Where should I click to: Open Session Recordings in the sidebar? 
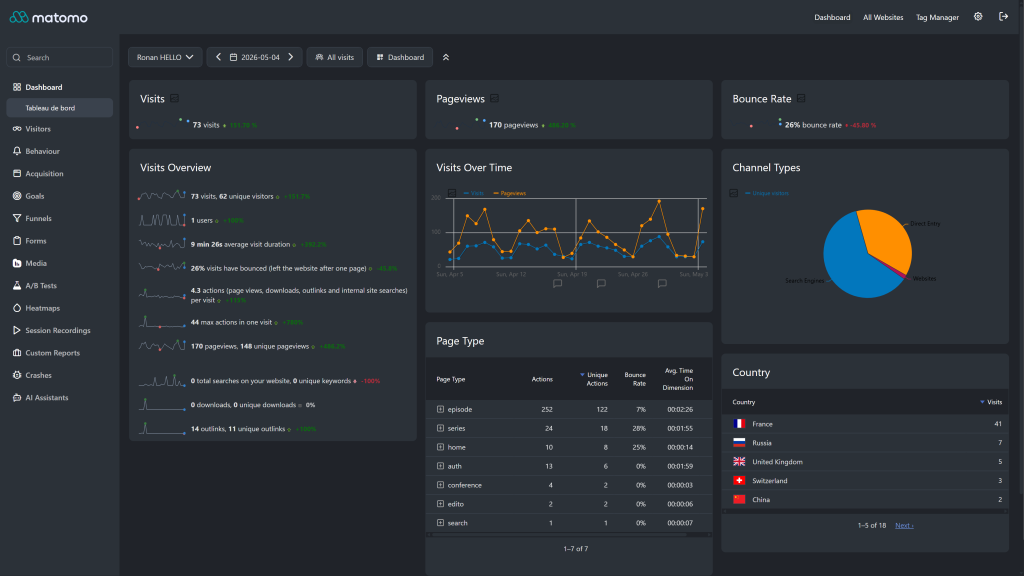click(x=57, y=330)
